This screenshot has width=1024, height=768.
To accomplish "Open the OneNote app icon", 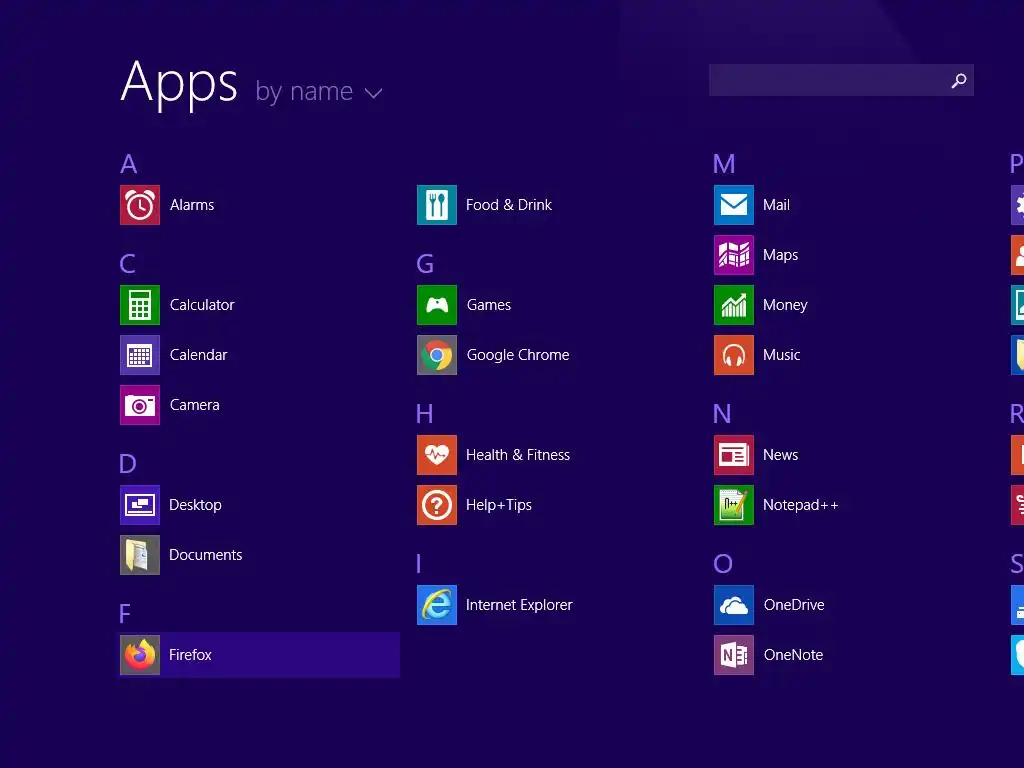I will coord(734,655).
